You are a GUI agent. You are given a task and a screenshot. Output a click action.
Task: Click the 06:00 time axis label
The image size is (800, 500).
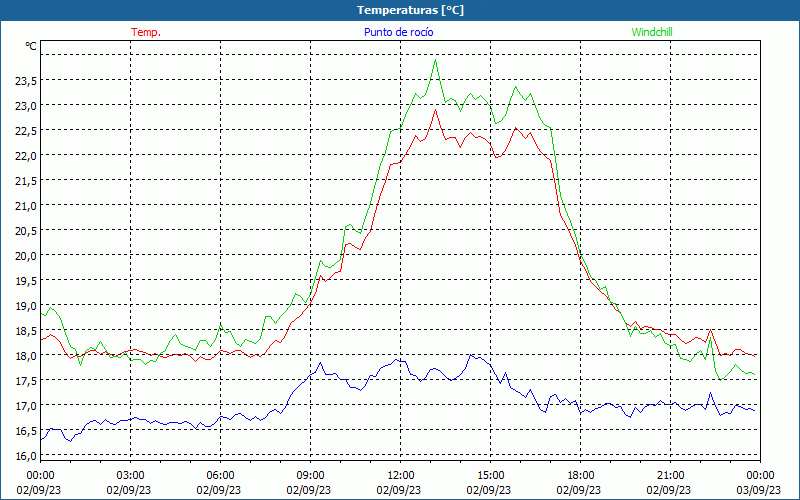220,476
